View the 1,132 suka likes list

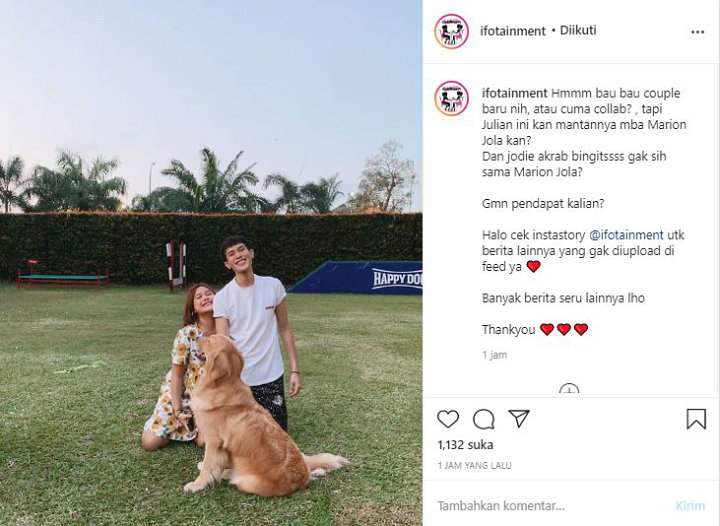coord(465,445)
